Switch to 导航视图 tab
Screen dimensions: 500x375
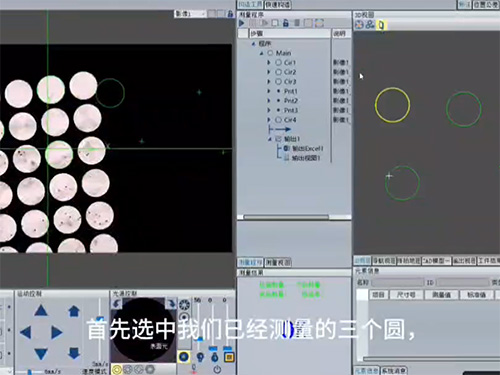[384, 261]
